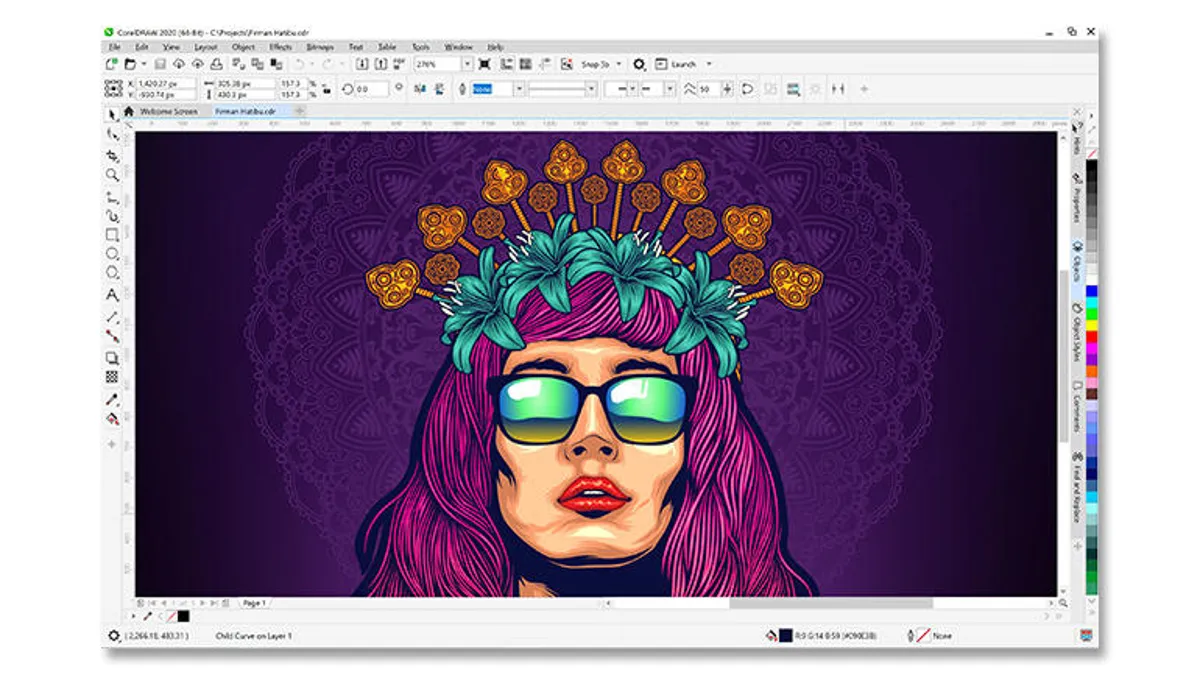Viewport: 1200px width, 675px height.
Task: Open the end arrowhead dropdown
Action: (x=672, y=89)
